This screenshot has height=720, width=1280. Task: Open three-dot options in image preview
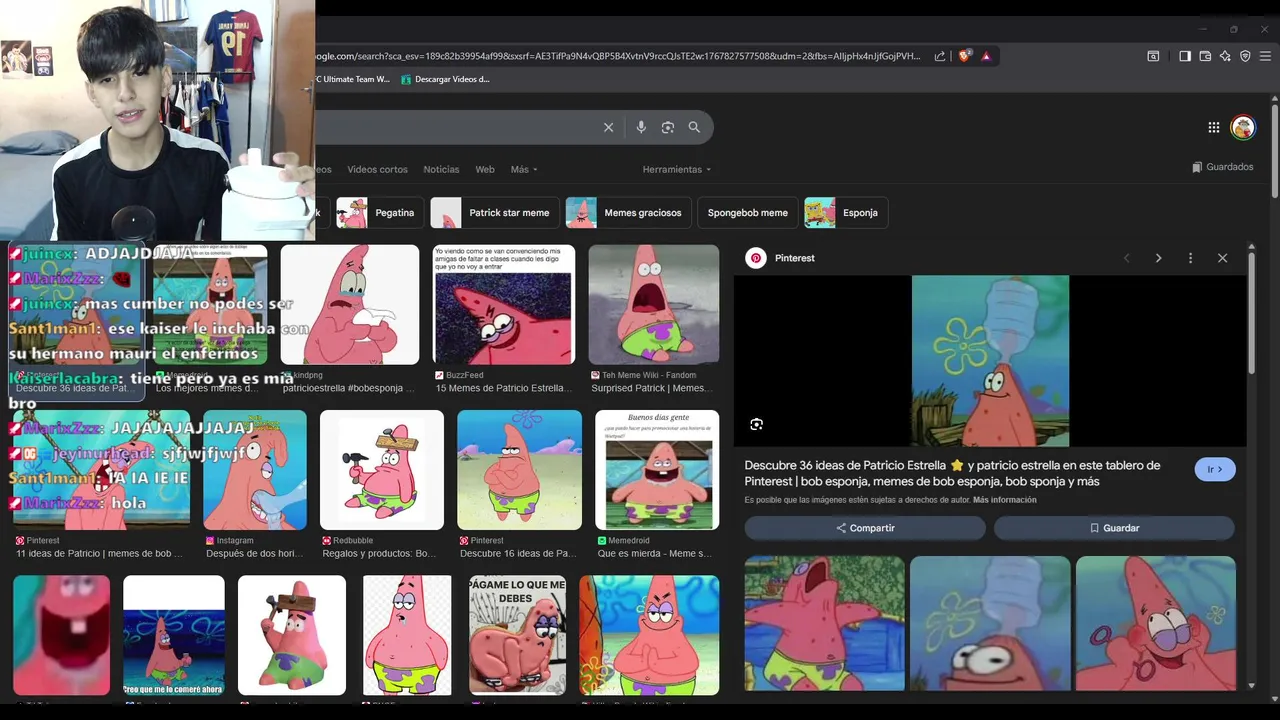1190,258
